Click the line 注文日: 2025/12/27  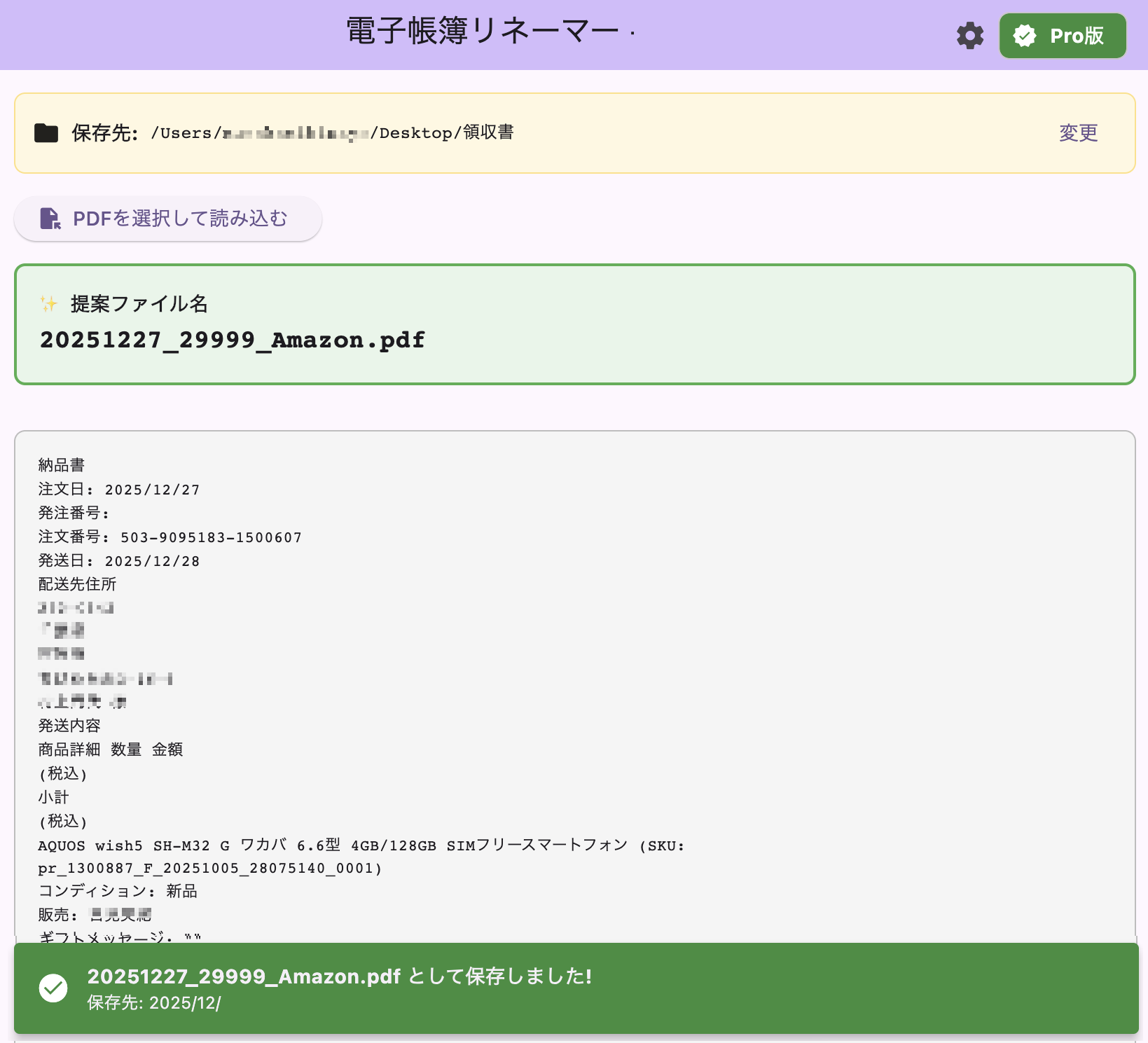coord(119,490)
